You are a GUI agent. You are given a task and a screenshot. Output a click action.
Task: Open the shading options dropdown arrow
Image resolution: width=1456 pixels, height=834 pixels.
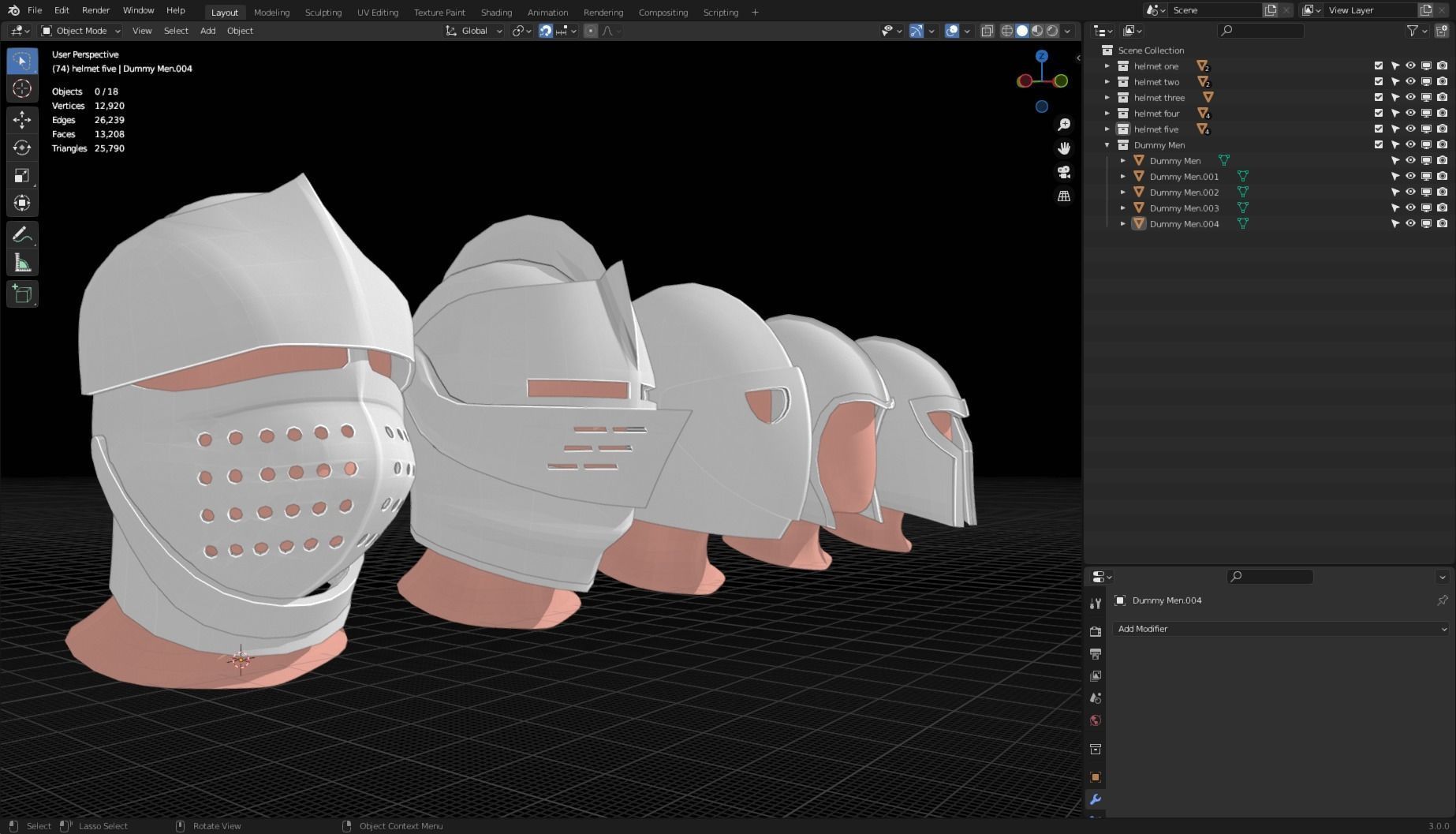click(x=1067, y=31)
